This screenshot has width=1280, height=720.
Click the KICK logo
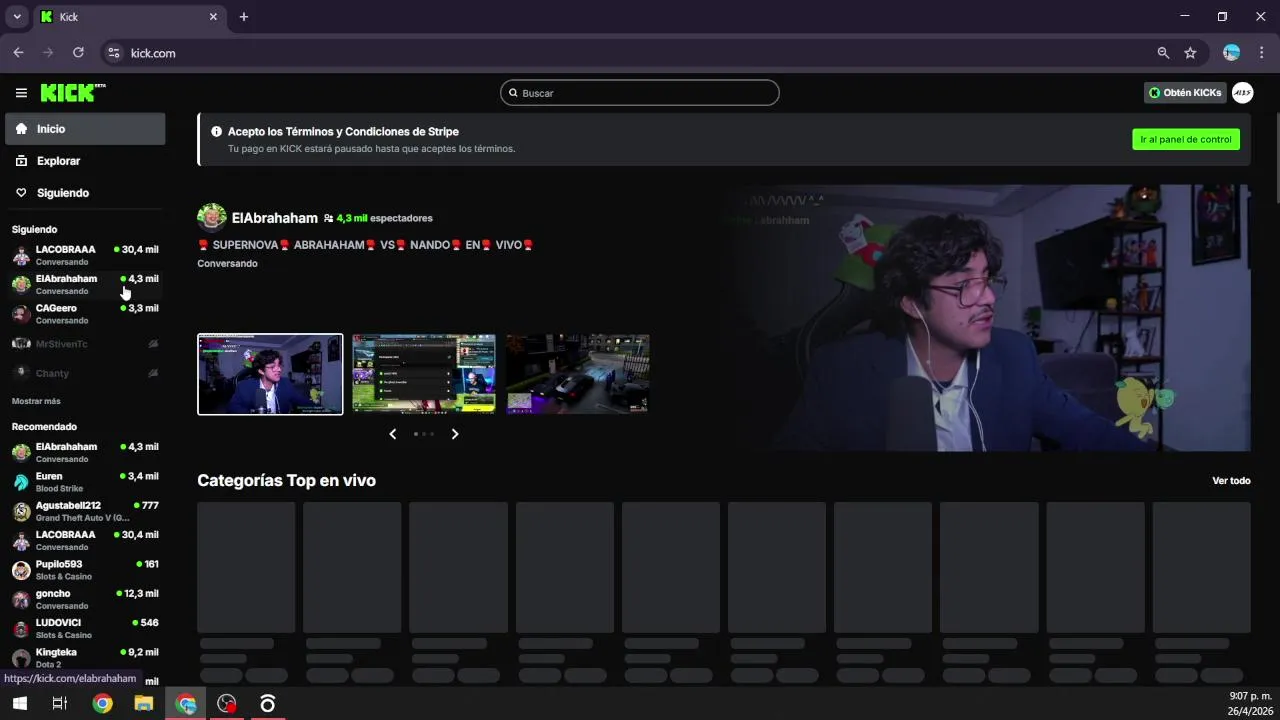tap(73, 92)
